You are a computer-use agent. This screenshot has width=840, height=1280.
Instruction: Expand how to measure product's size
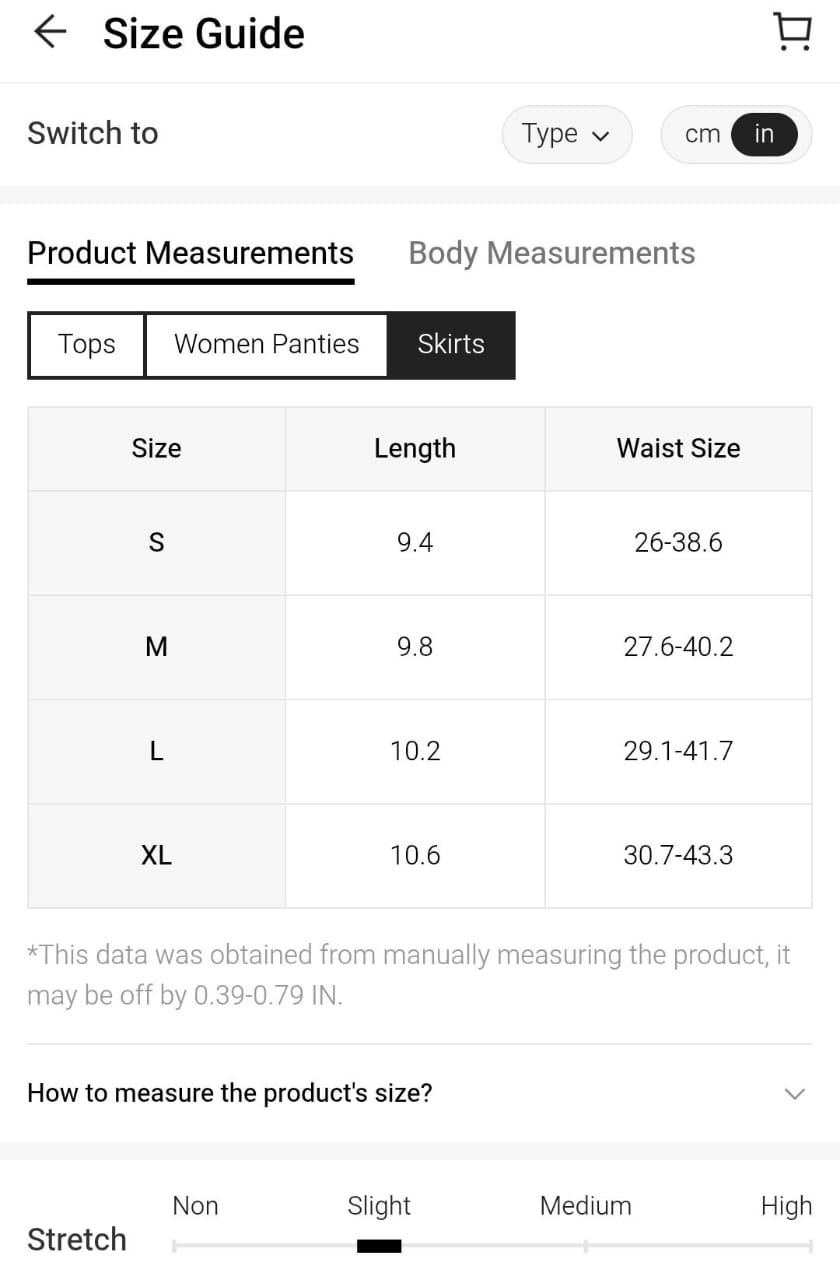(230, 1092)
